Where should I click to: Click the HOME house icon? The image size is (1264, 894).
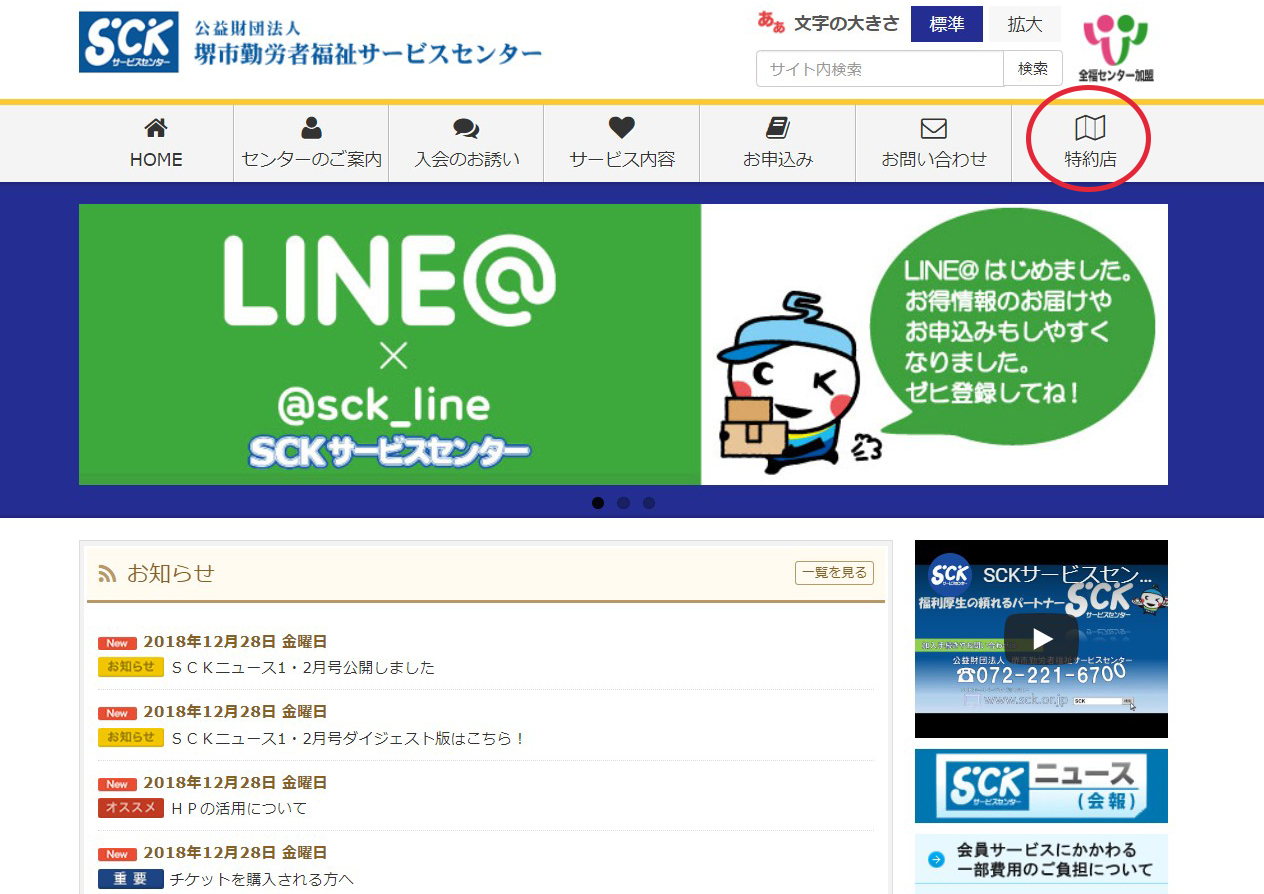coord(156,128)
